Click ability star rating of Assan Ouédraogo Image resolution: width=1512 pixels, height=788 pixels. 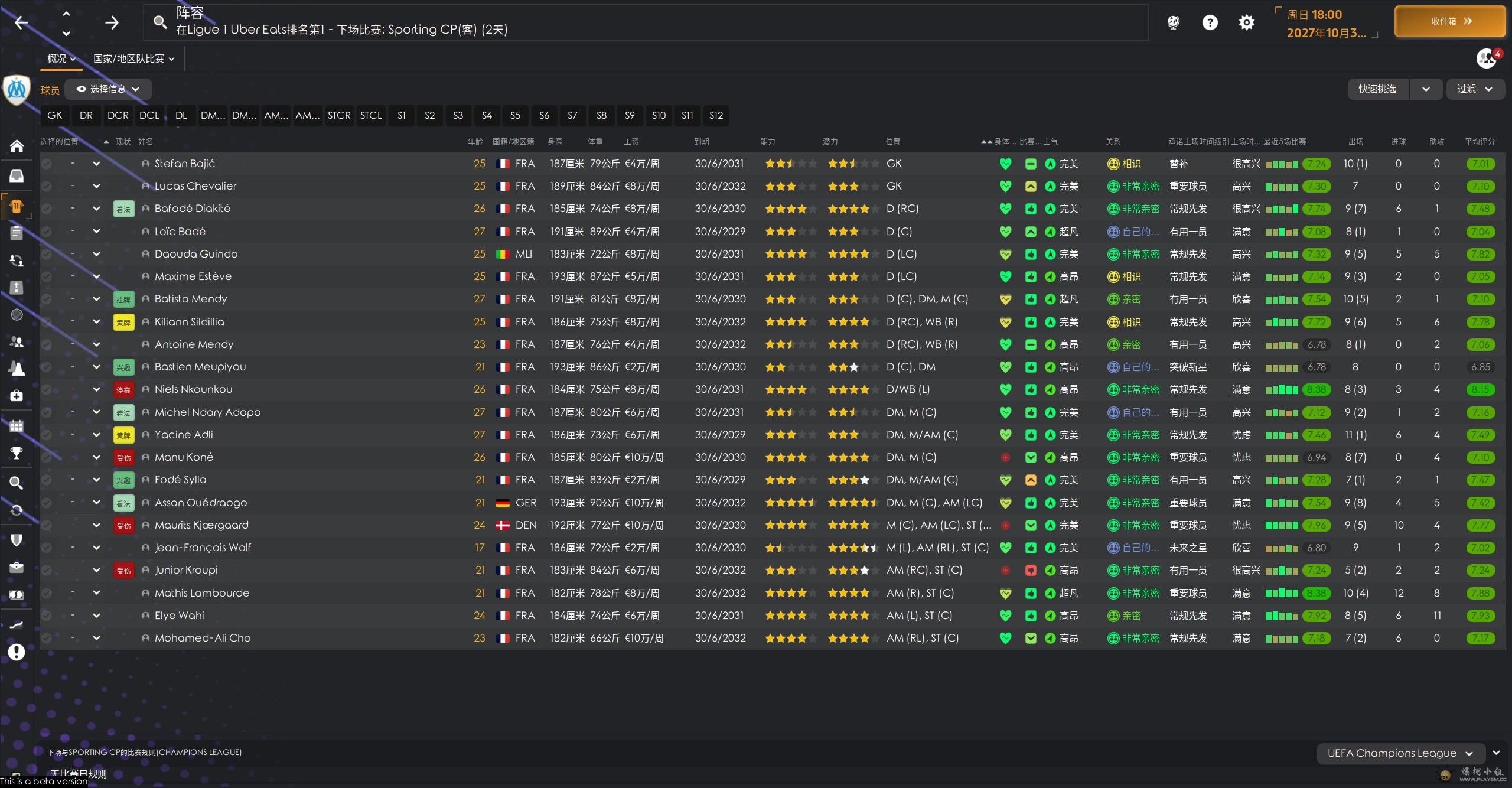(791, 503)
